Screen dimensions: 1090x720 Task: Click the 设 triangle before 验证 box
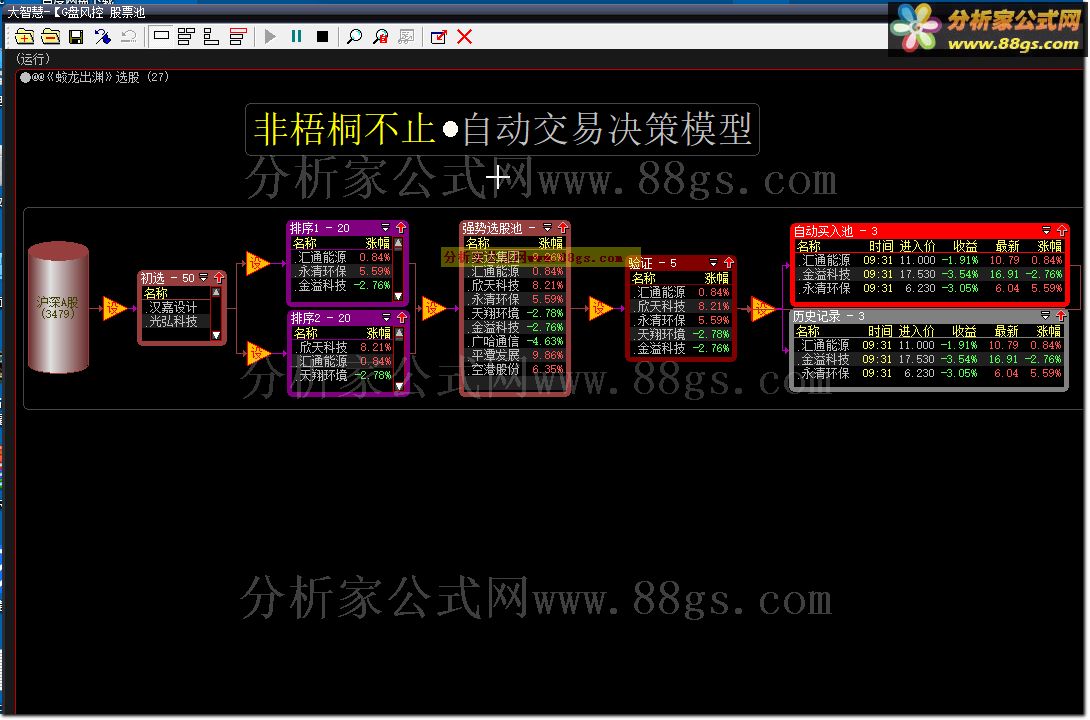[x=599, y=308]
